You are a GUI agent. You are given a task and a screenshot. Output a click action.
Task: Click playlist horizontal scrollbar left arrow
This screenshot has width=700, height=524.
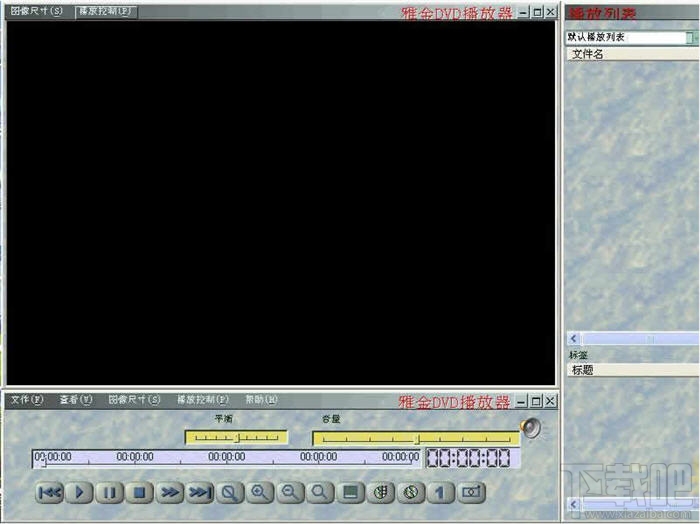point(574,339)
